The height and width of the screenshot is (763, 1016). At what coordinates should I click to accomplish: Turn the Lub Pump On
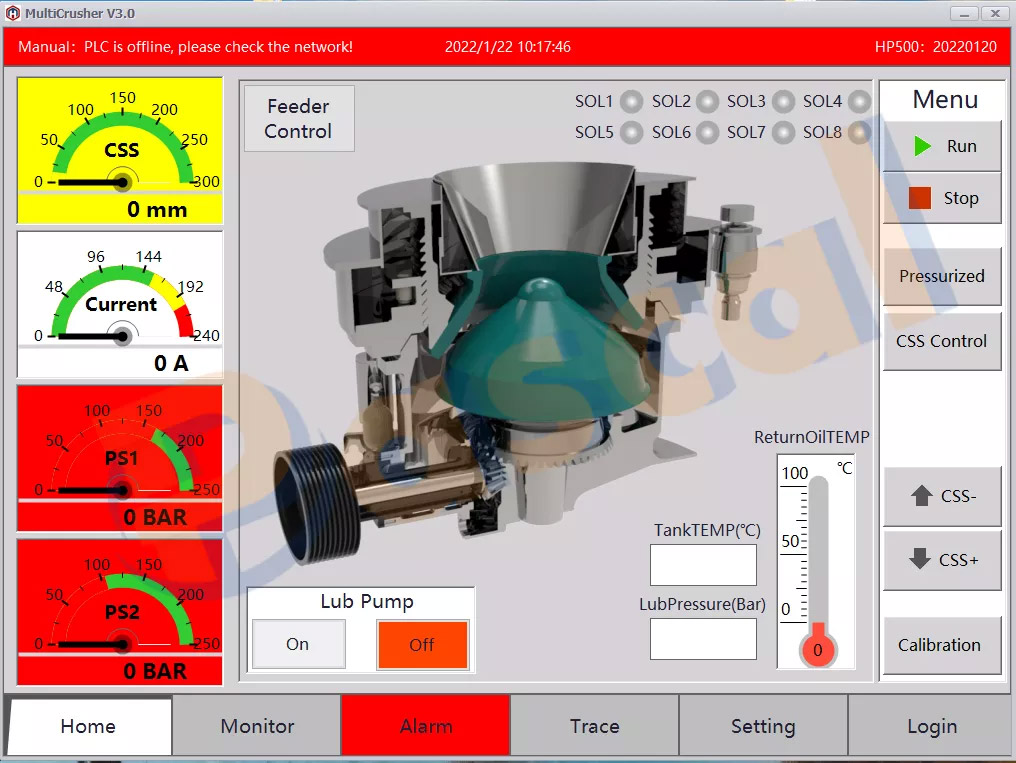point(299,644)
